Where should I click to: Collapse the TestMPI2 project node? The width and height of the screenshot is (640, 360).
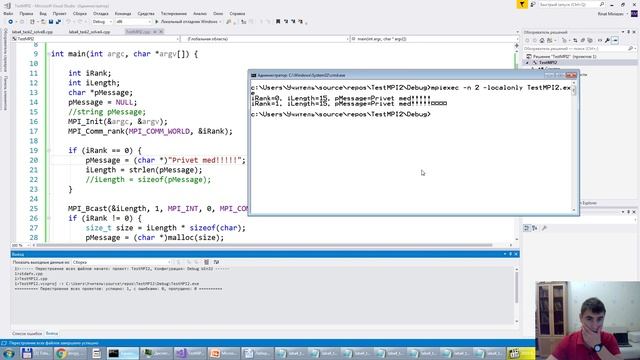(527, 62)
